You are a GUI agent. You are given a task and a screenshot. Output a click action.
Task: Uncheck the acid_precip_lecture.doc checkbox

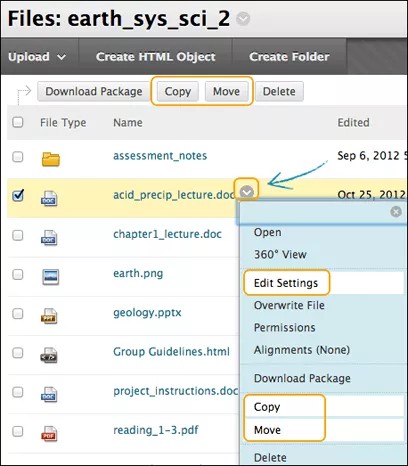pos(18,195)
